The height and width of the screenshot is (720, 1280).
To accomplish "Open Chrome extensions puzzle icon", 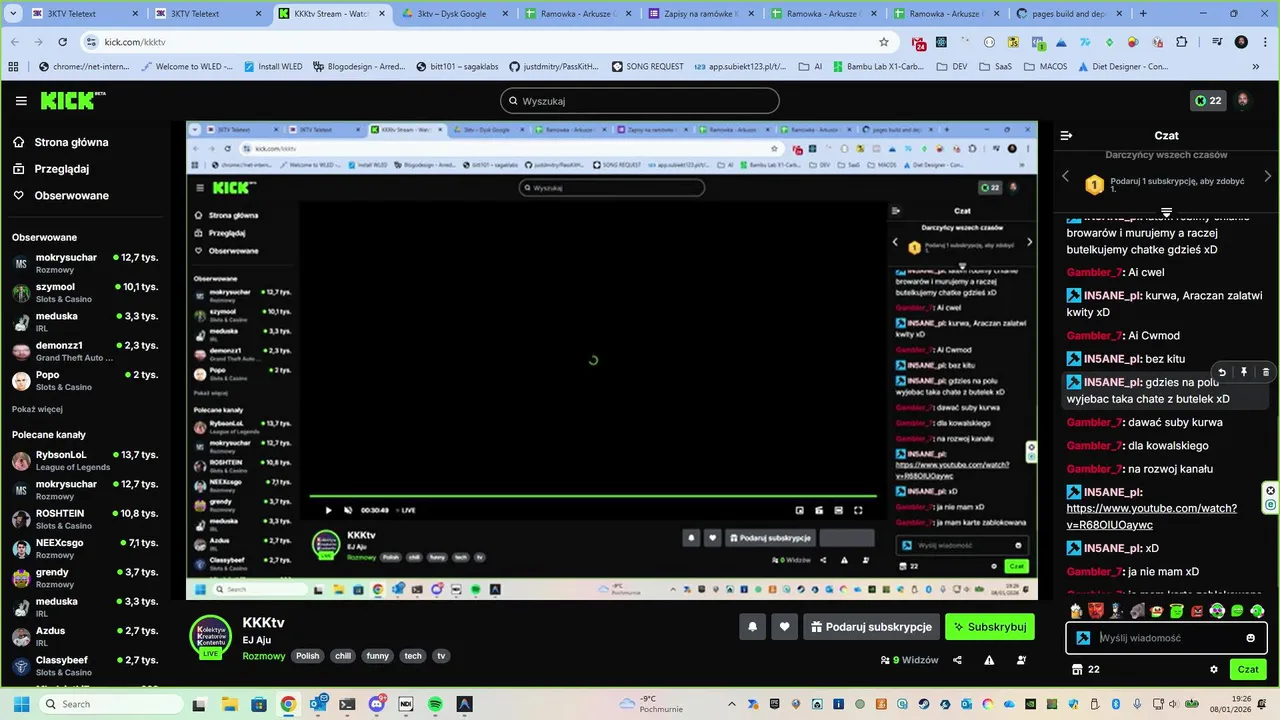I will click(x=1183, y=42).
